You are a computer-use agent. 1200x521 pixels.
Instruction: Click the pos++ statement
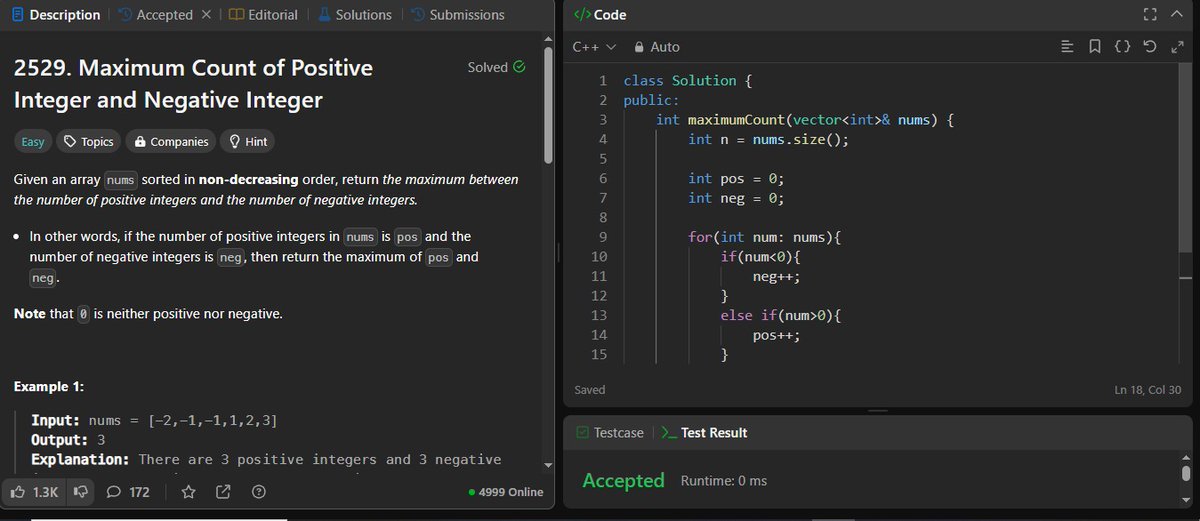point(776,336)
